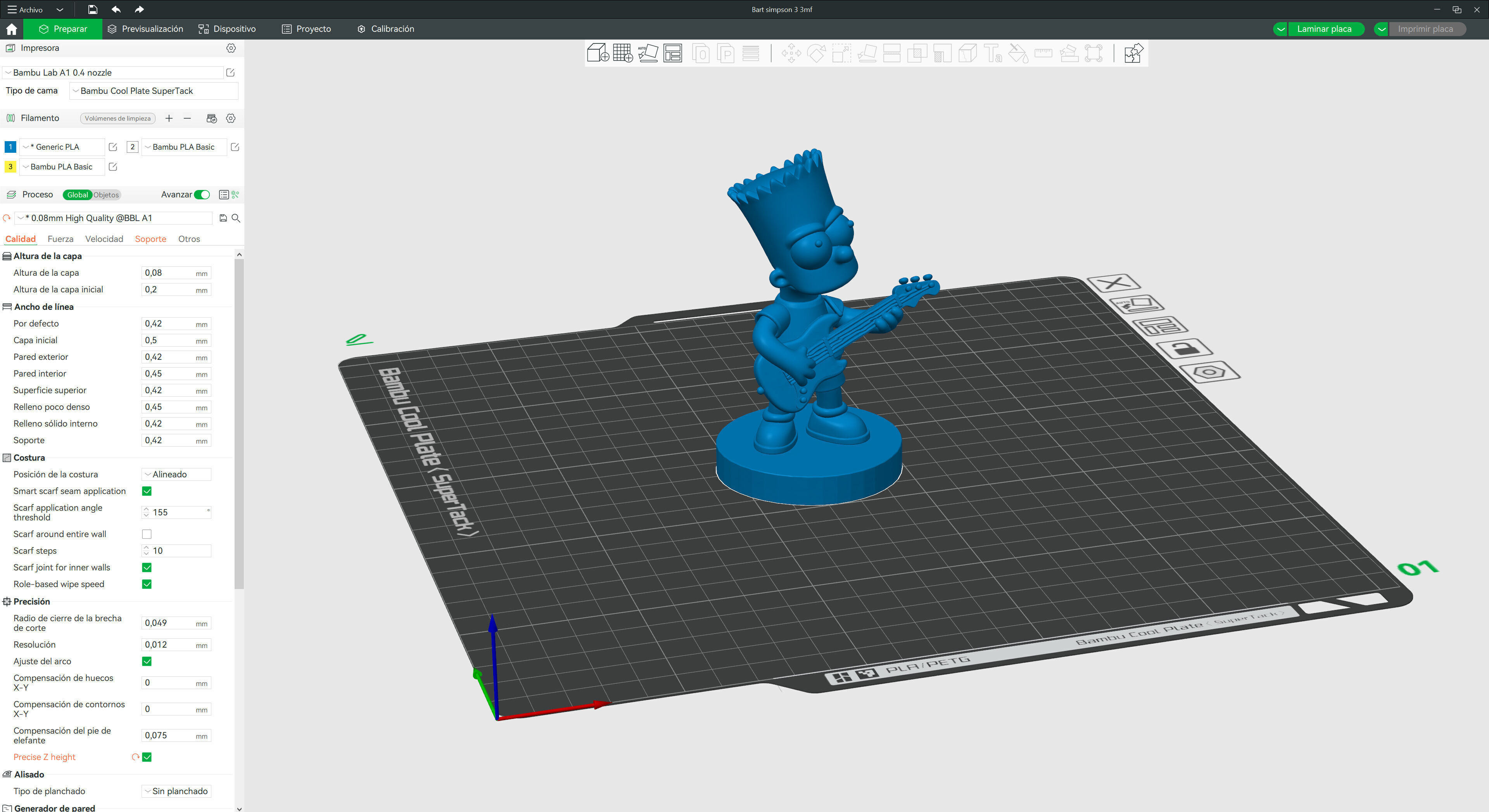This screenshot has width=1489, height=812.
Task: Switch to Proyecto tab
Action: pos(306,29)
